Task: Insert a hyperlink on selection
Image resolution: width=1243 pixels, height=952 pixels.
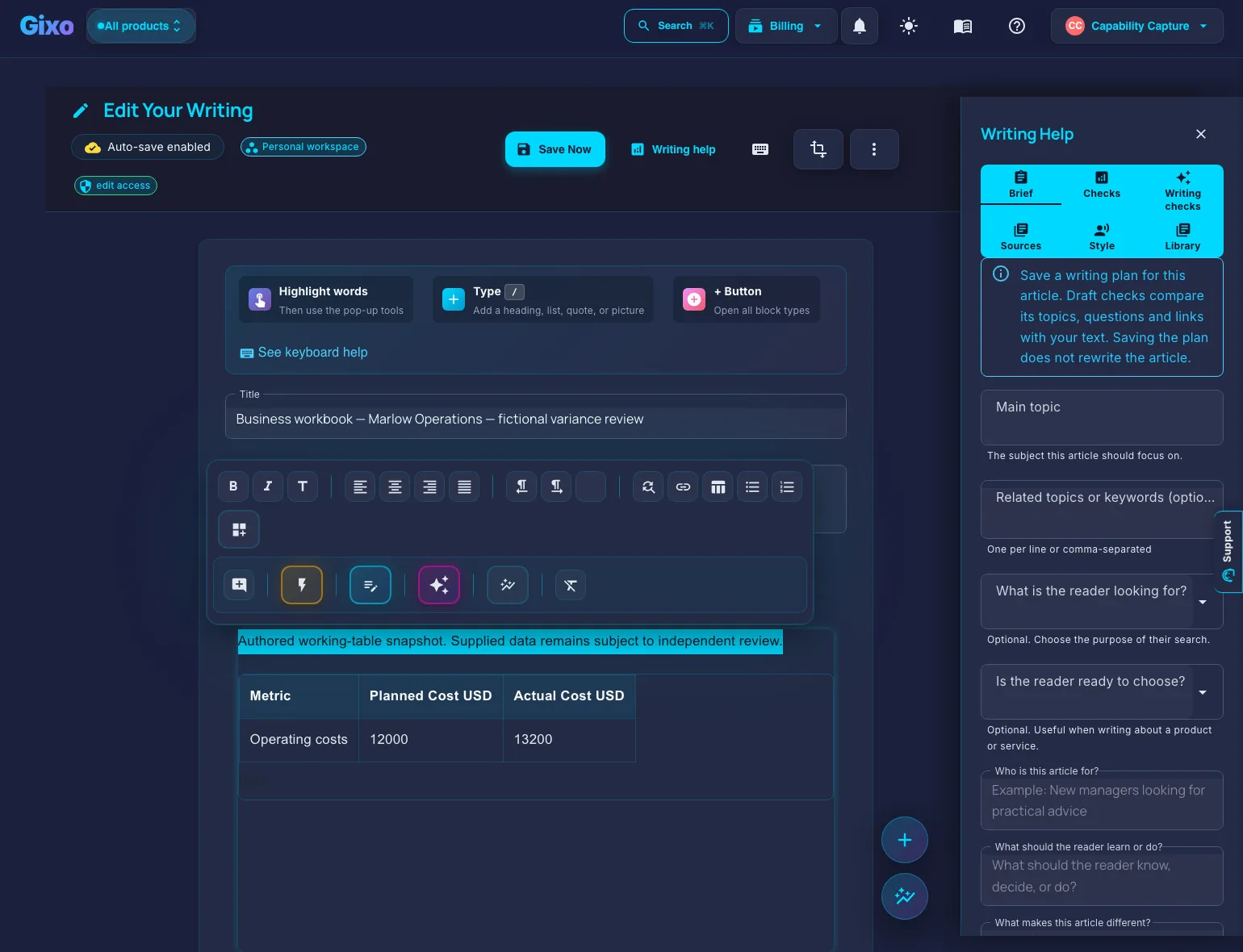Action: (683, 486)
